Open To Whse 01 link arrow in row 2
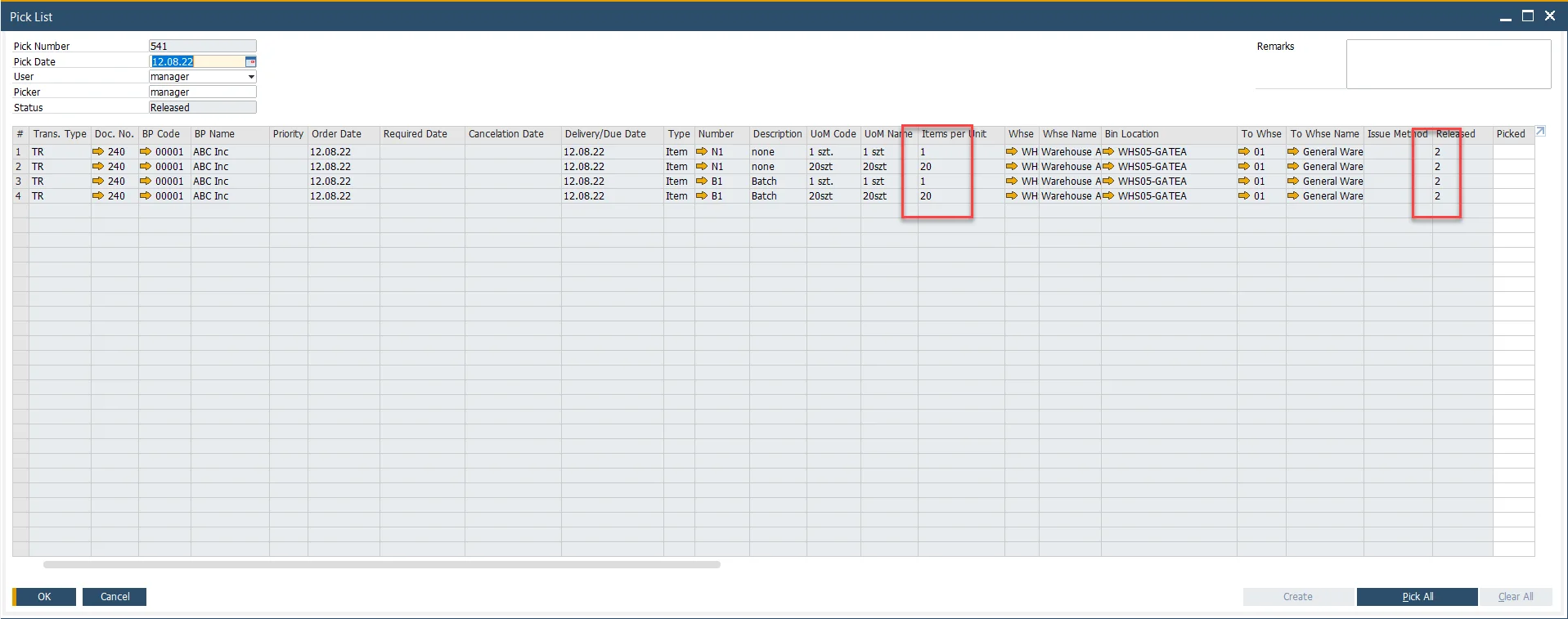This screenshot has width=1568, height=619. point(1244,166)
